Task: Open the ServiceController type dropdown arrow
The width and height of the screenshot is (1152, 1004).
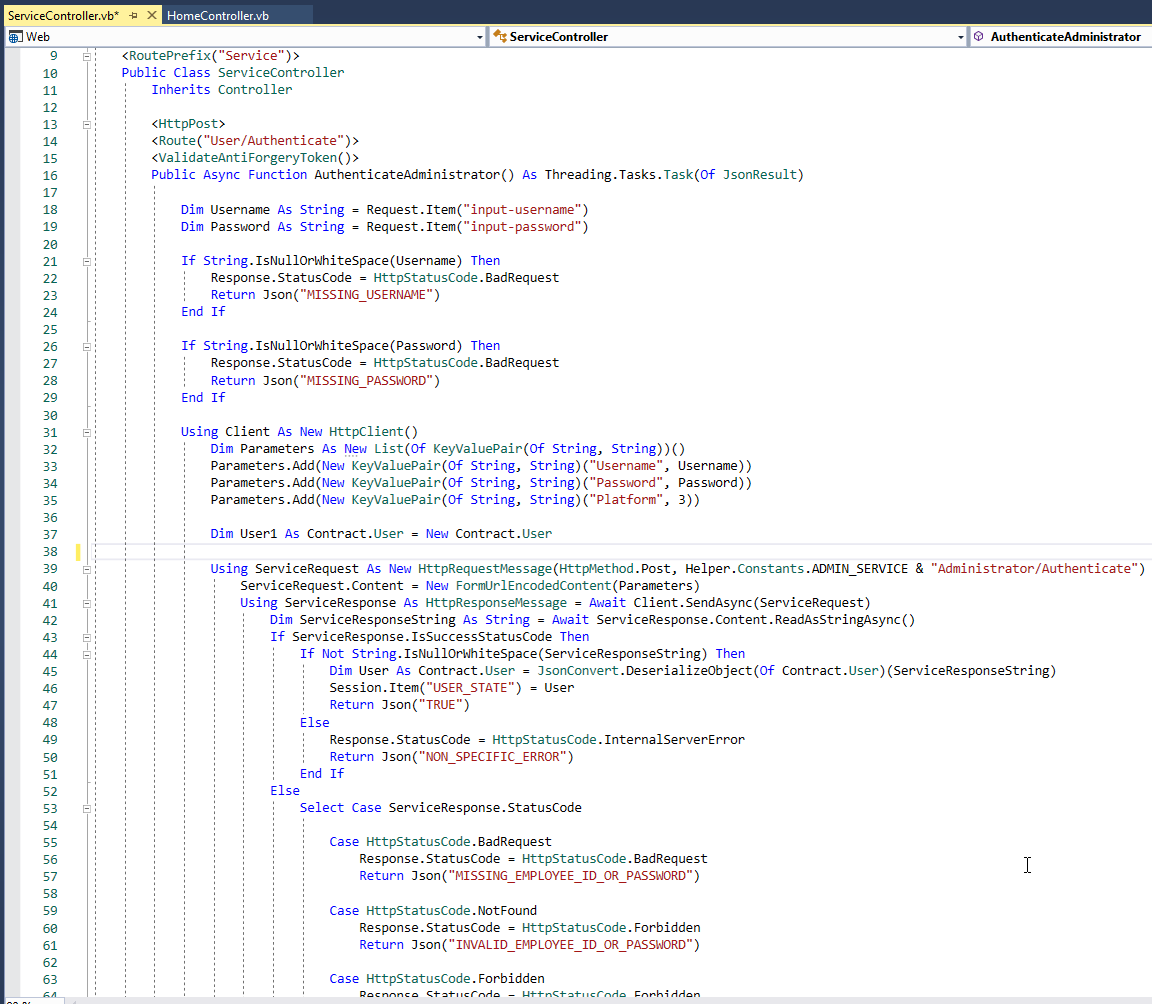Action: [960, 37]
